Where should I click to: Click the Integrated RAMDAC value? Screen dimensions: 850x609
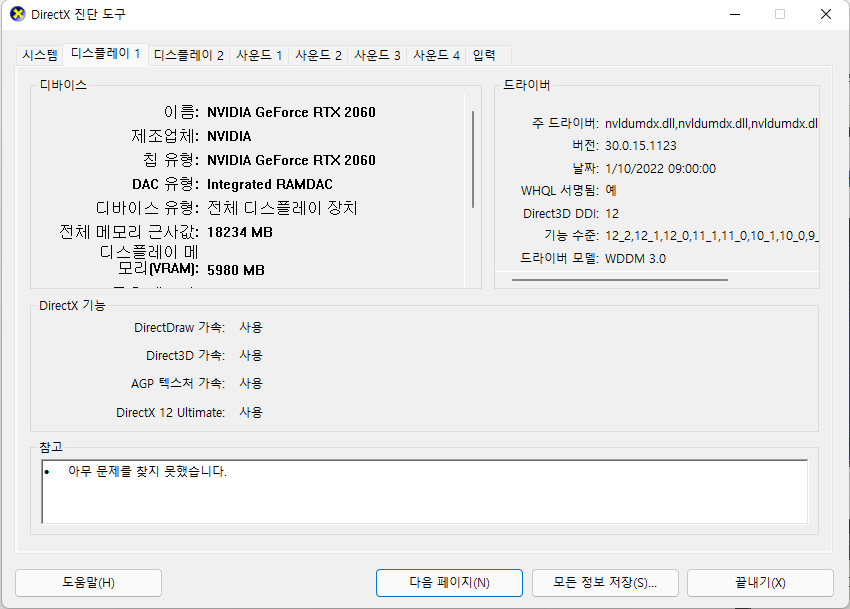point(270,184)
